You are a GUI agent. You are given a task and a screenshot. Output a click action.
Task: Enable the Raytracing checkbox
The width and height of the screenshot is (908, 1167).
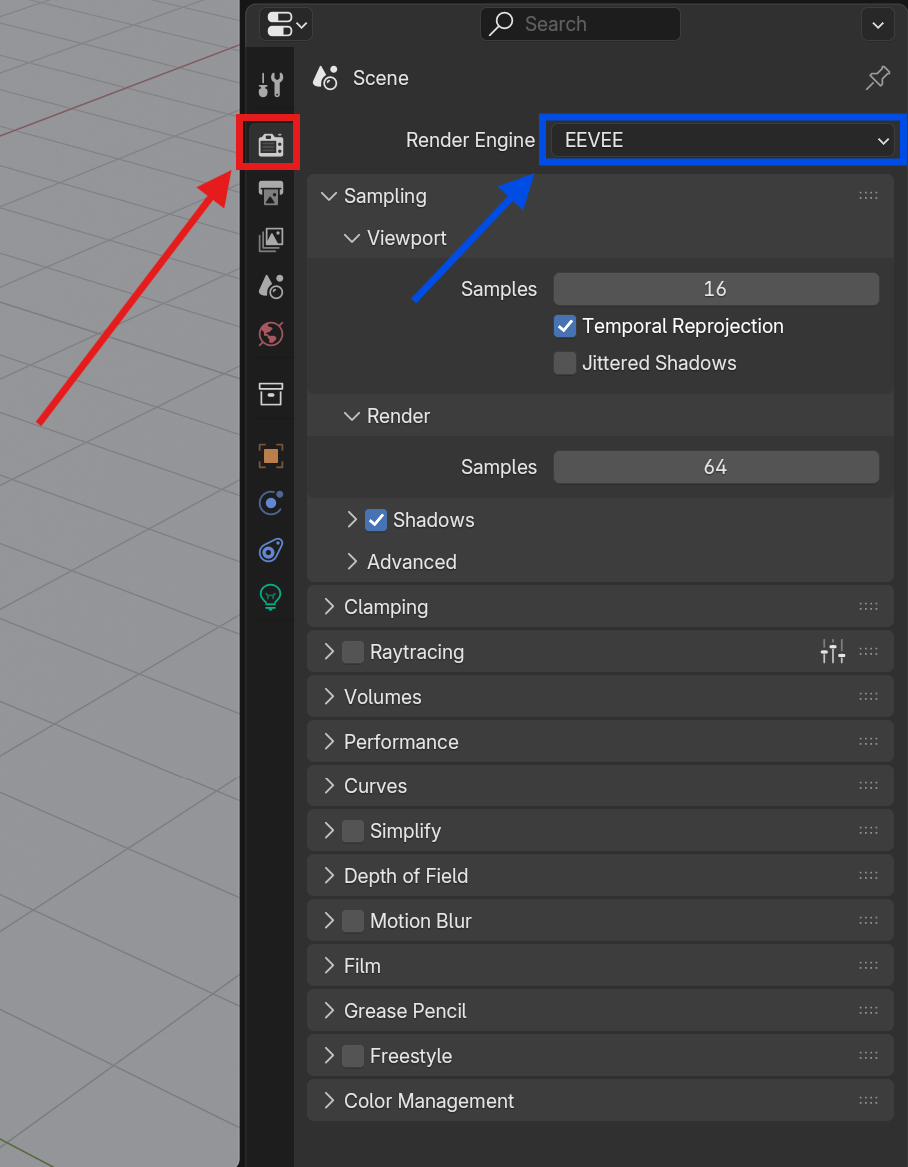coord(353,652)
